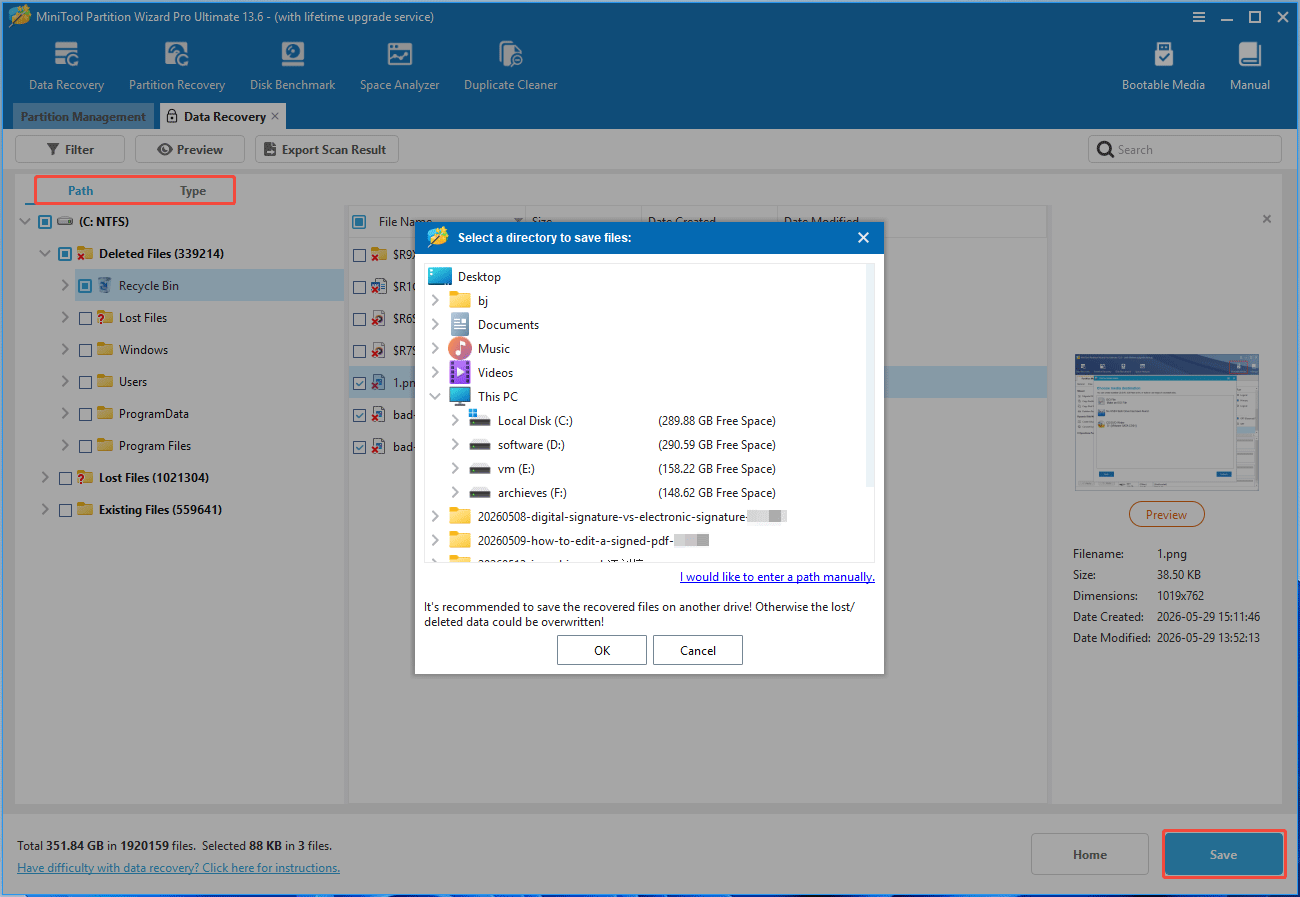Check the Existing Files (559641) checkbox
This screenshot has width=1300, height=897.
(65, 510)
